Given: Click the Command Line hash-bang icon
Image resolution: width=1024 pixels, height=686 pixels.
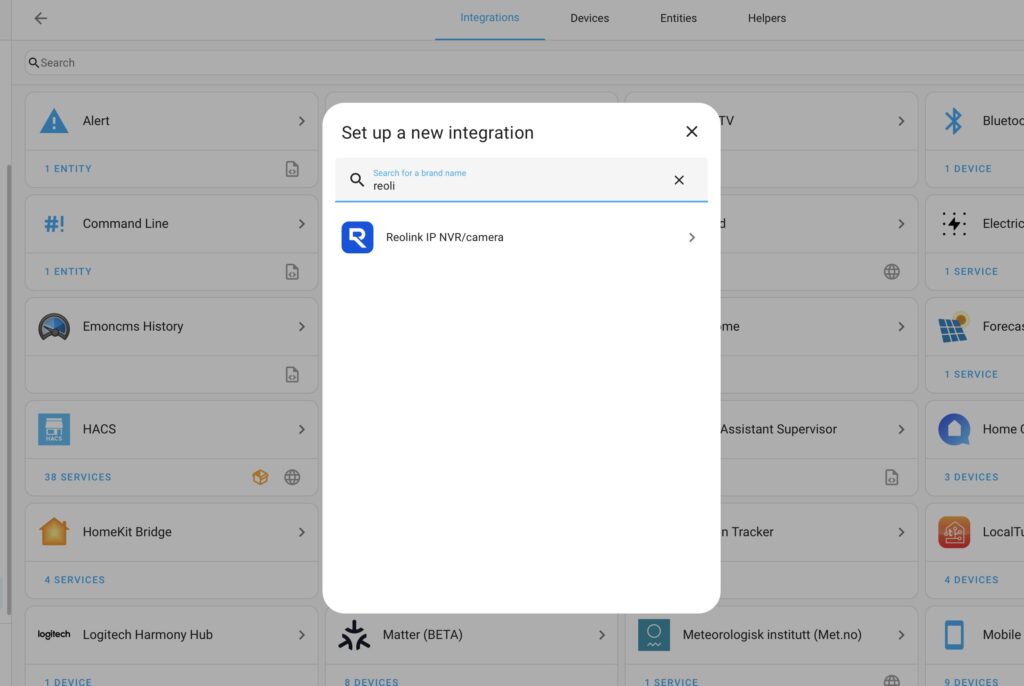Looking at the screenshot, I should (54, 224).
